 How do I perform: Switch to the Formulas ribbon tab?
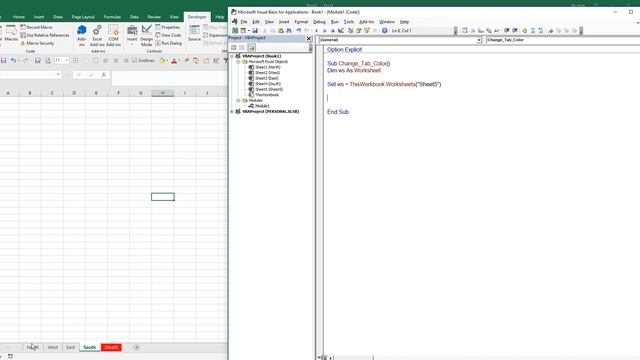coord(112,17)
